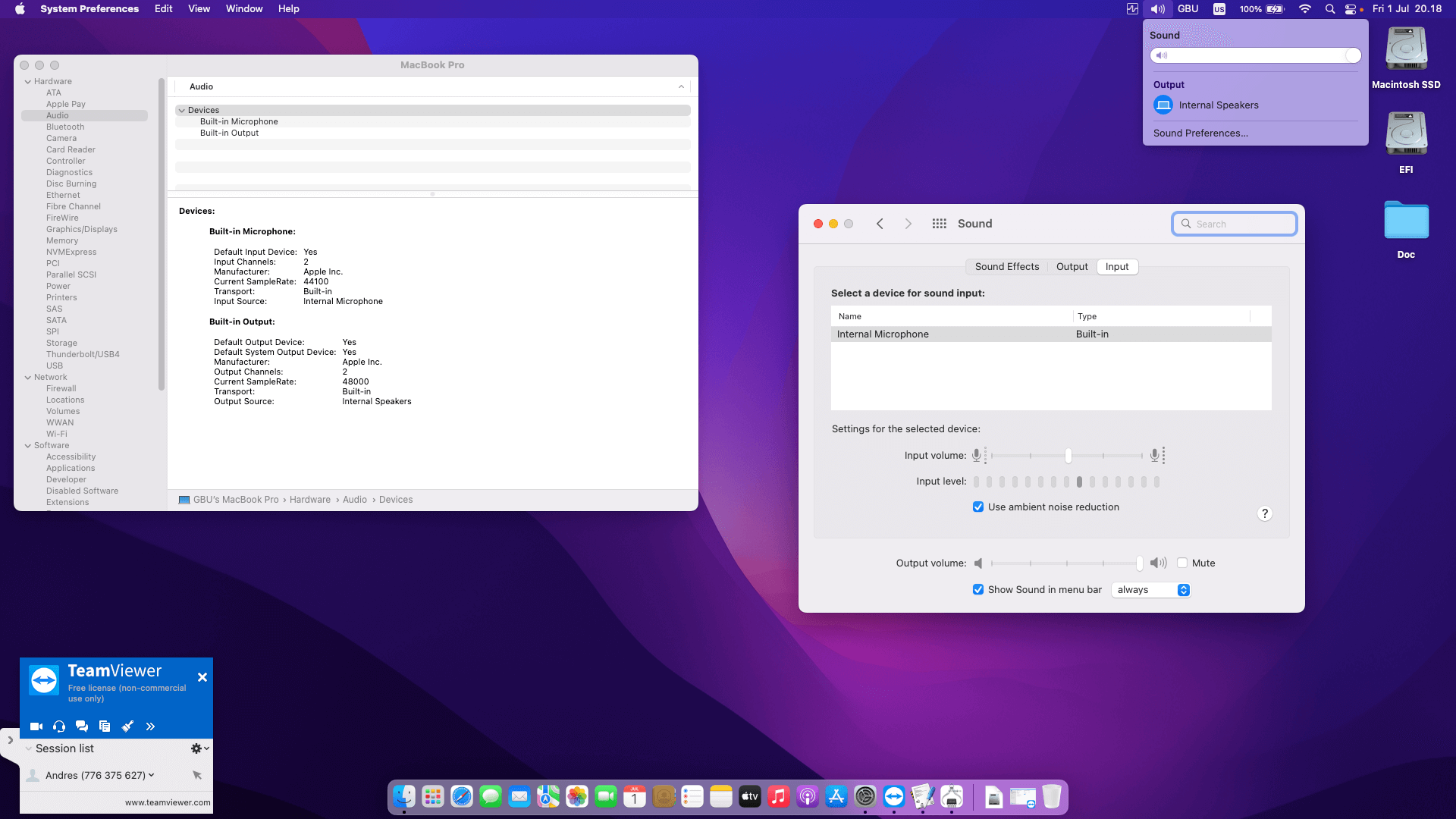
Task: Select the Doc folder on the desktop
Action: (x=1406, y=221)
